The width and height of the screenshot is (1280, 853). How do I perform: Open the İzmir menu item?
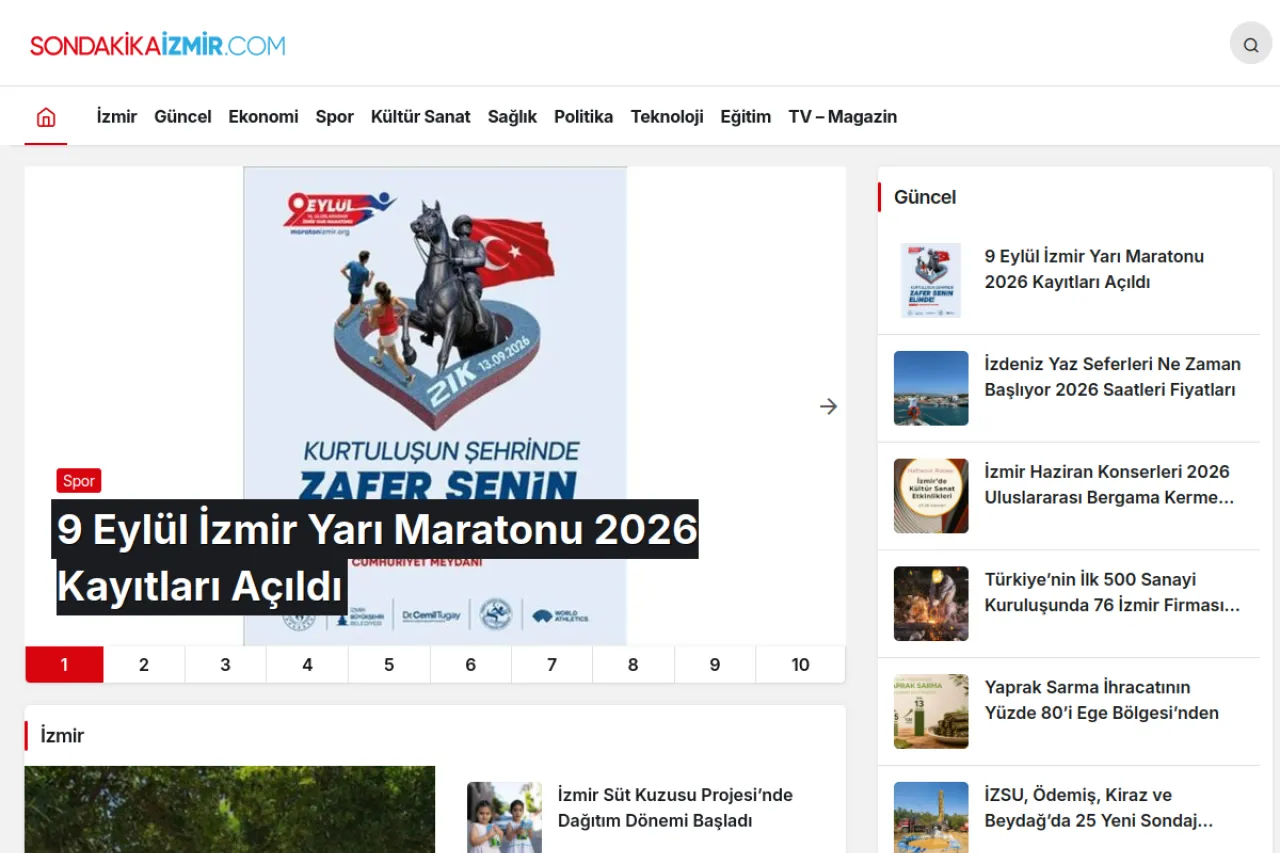coord(117,116)
